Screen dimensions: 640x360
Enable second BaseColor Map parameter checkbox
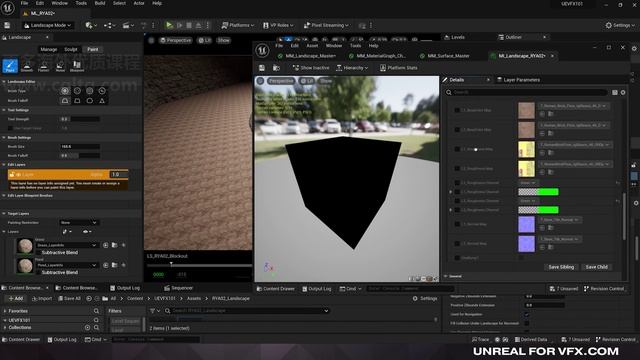(x=457, y=130)
